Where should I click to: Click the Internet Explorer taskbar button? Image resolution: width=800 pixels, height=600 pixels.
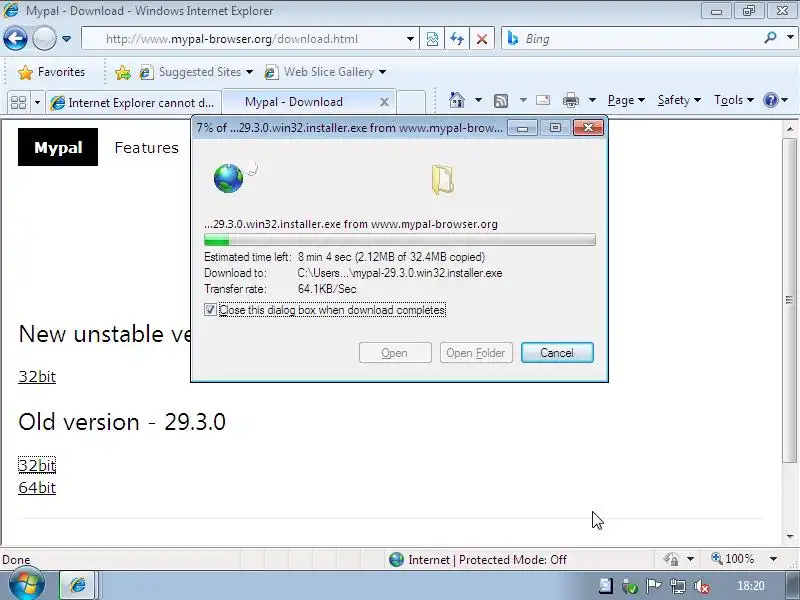click(x=78, y=585)
